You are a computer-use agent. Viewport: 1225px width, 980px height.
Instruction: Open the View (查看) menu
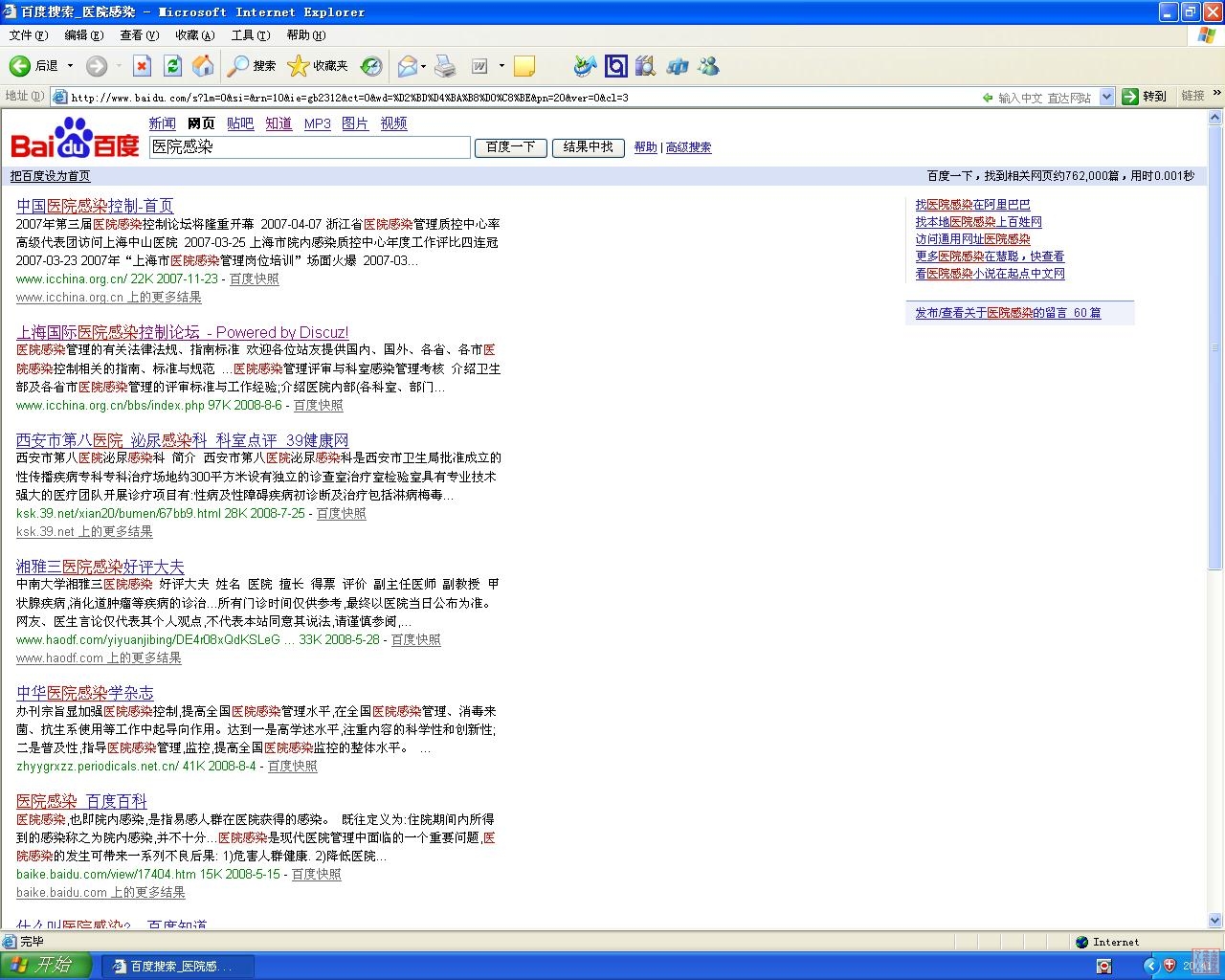coord(140,35)
